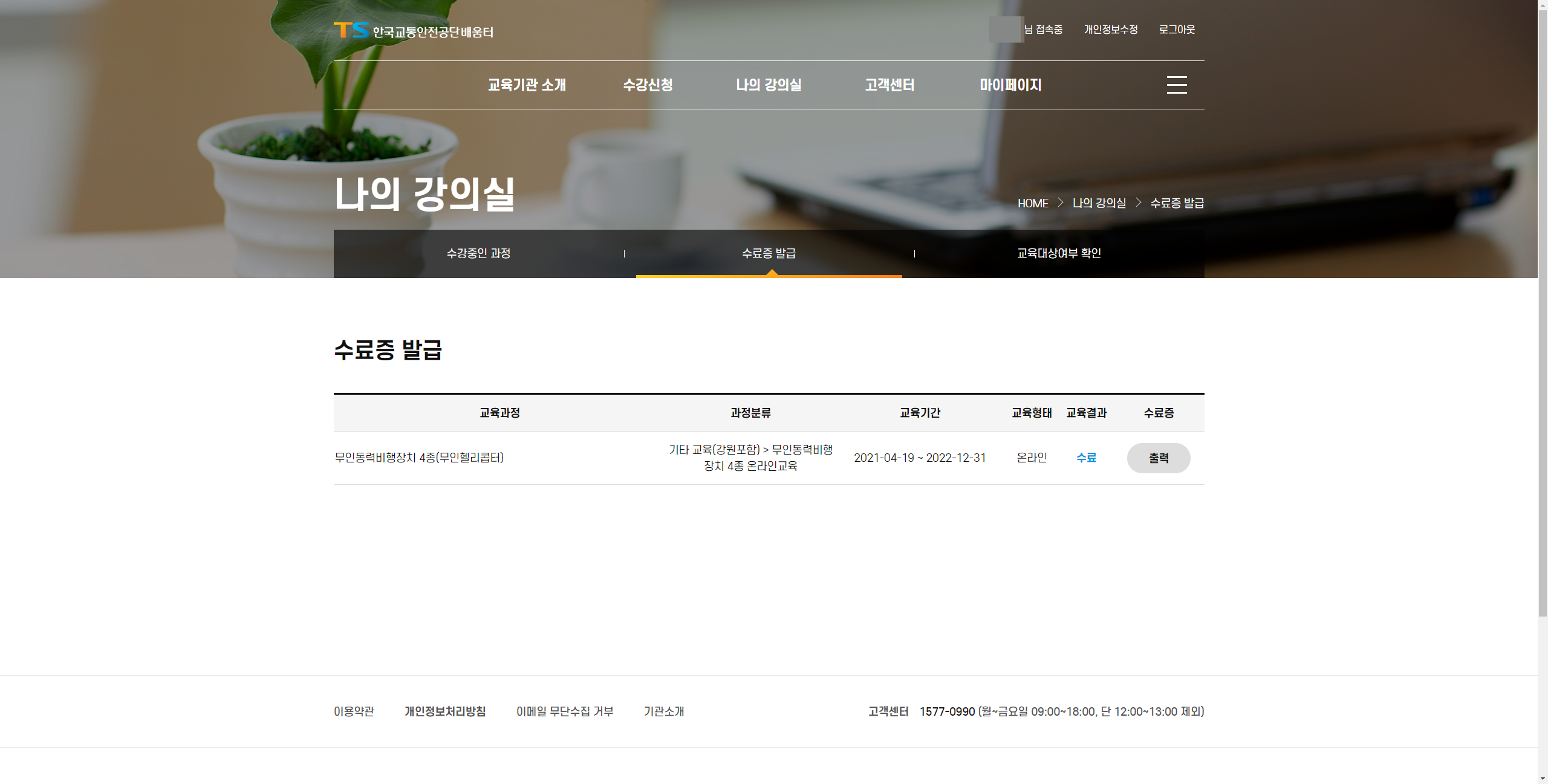The width and height of the screenshot is (1548, 784).
Task: Click 교육결과 column header
Action: (x=1086, y=413)
